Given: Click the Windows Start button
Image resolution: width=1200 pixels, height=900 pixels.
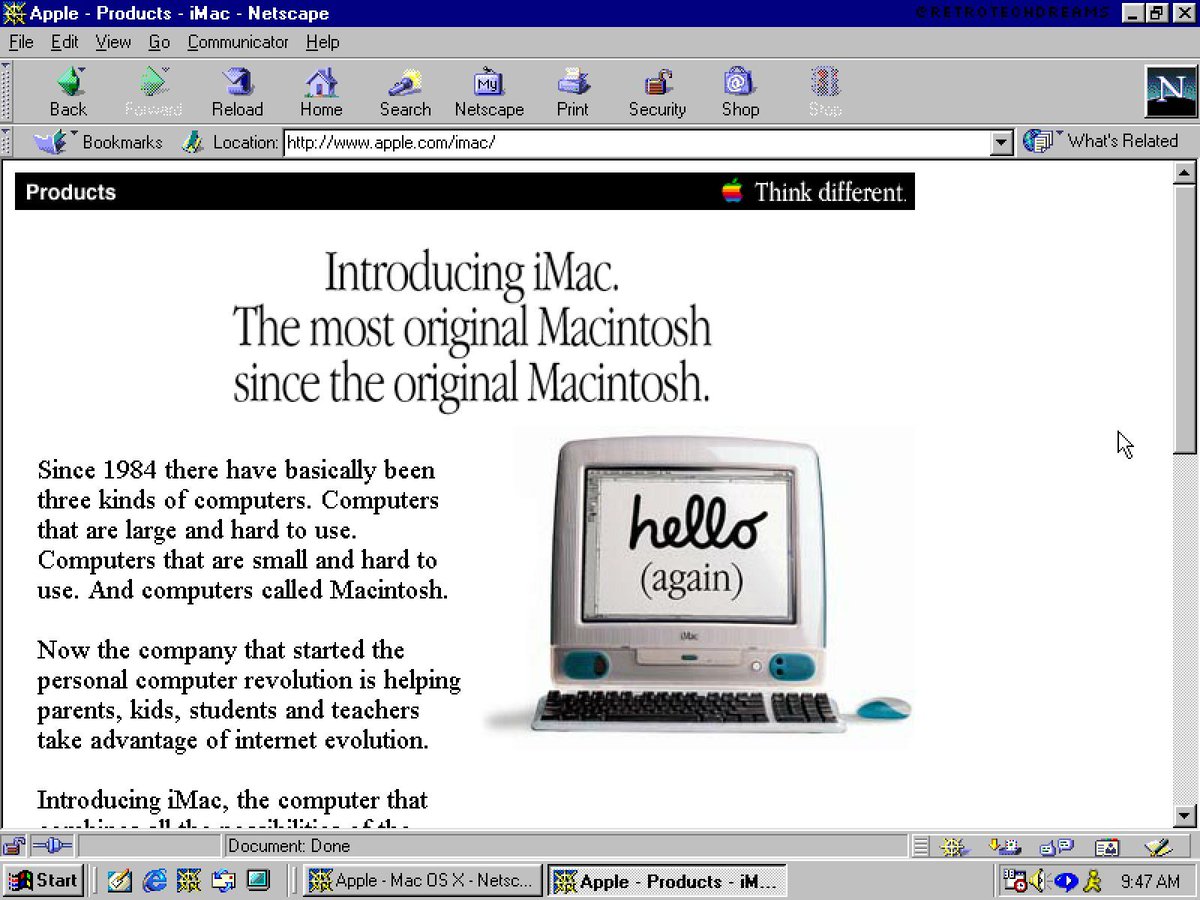Looking at the screenshot, I should (x=43, y=881).
